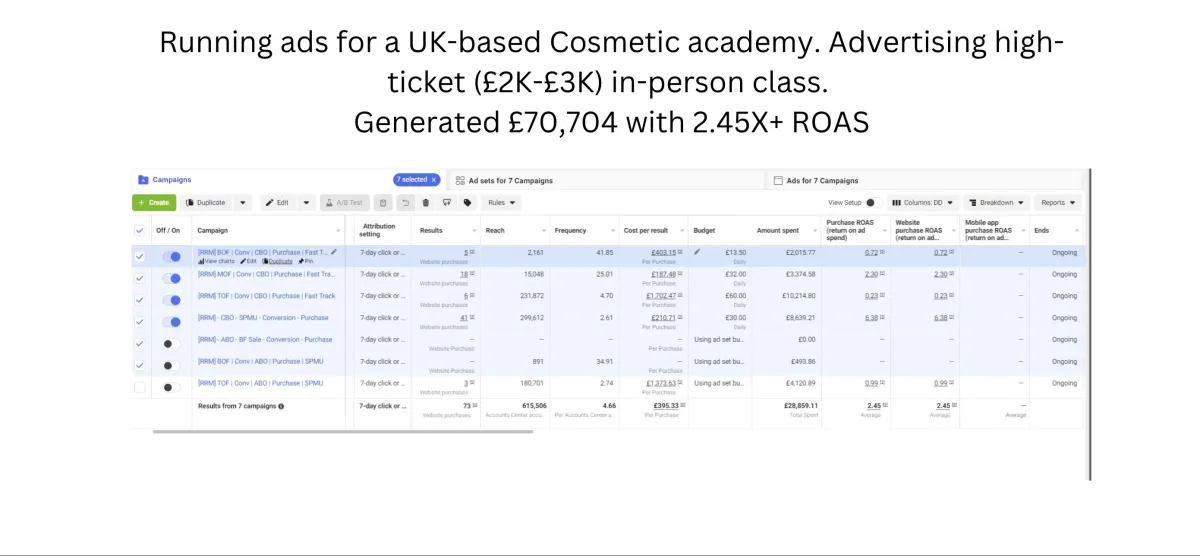The height and width of the screenshot is (556, 1200).
Task: Switch to Ad sets for 7 Campaigns tab
Action: (606, 180)
